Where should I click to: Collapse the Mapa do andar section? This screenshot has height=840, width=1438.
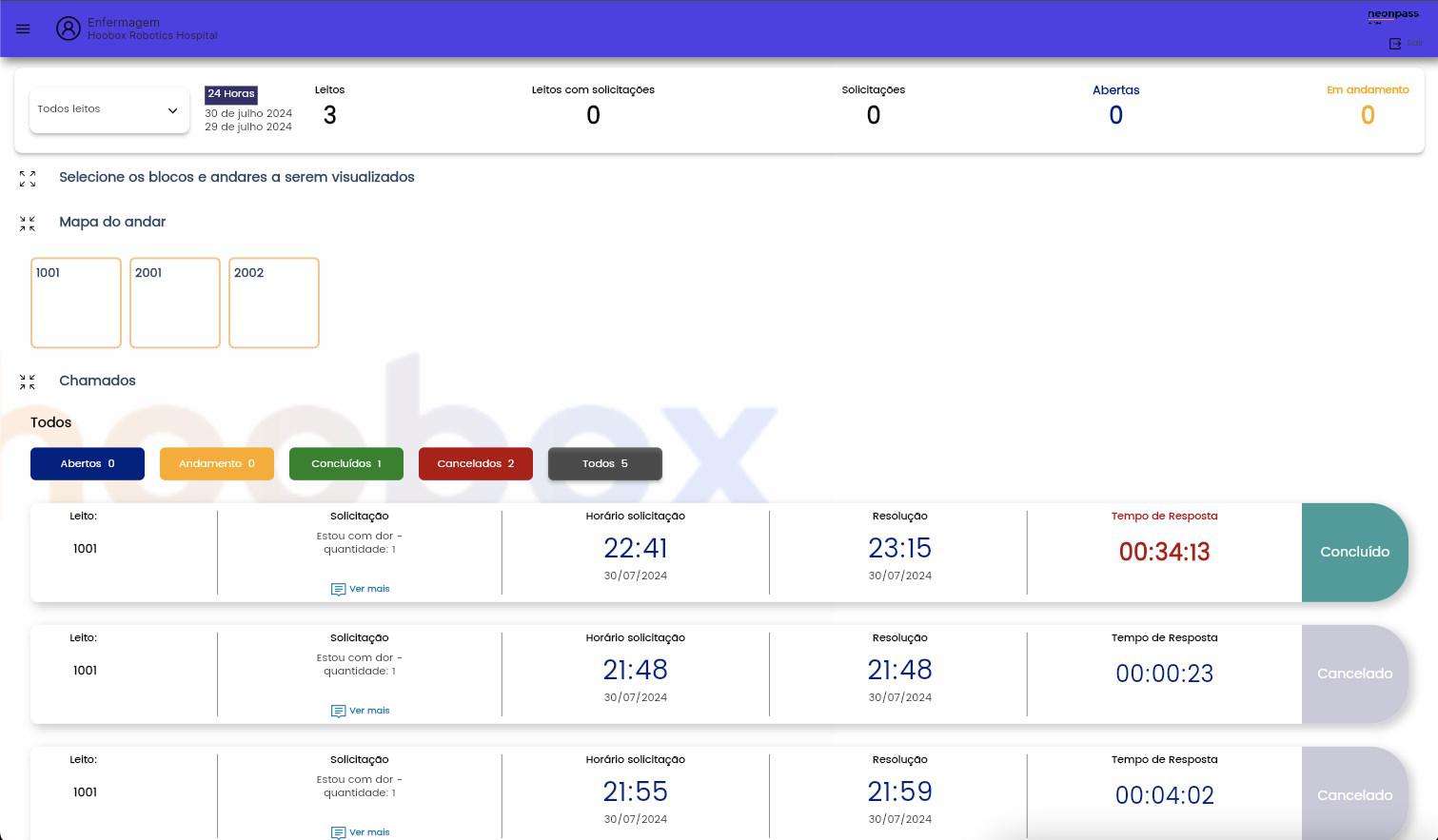pos(28,224)
